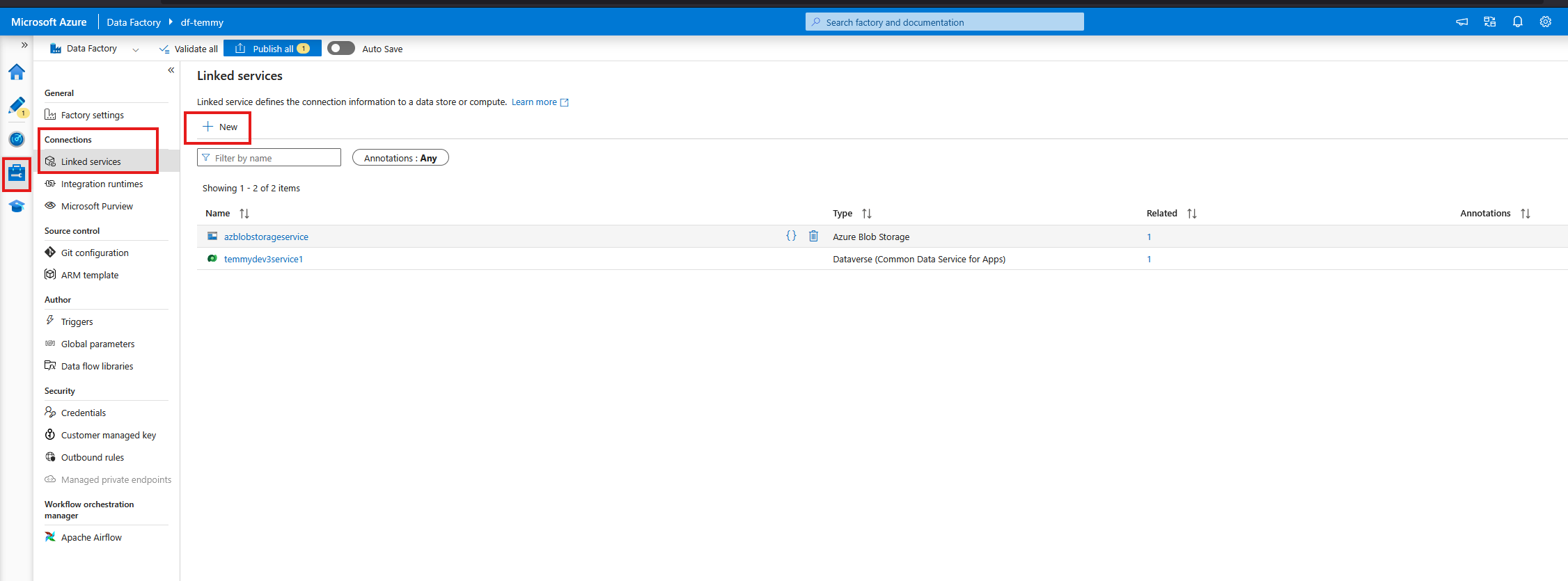Click the Git configuration diamond icon

click(x=50, y=253)
